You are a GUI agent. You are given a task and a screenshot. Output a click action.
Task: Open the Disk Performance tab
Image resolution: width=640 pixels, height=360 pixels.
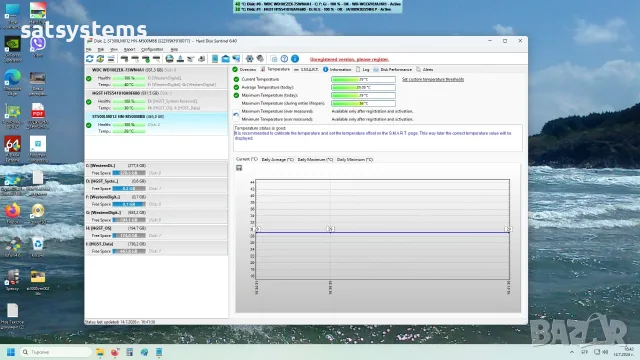click(x=392, y=70)
